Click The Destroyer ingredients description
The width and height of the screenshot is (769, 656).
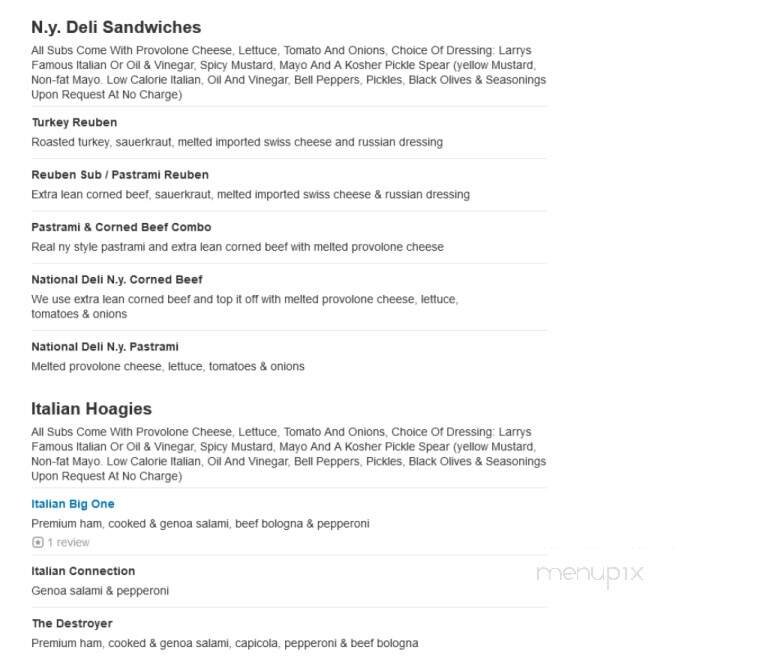[225, 643]
